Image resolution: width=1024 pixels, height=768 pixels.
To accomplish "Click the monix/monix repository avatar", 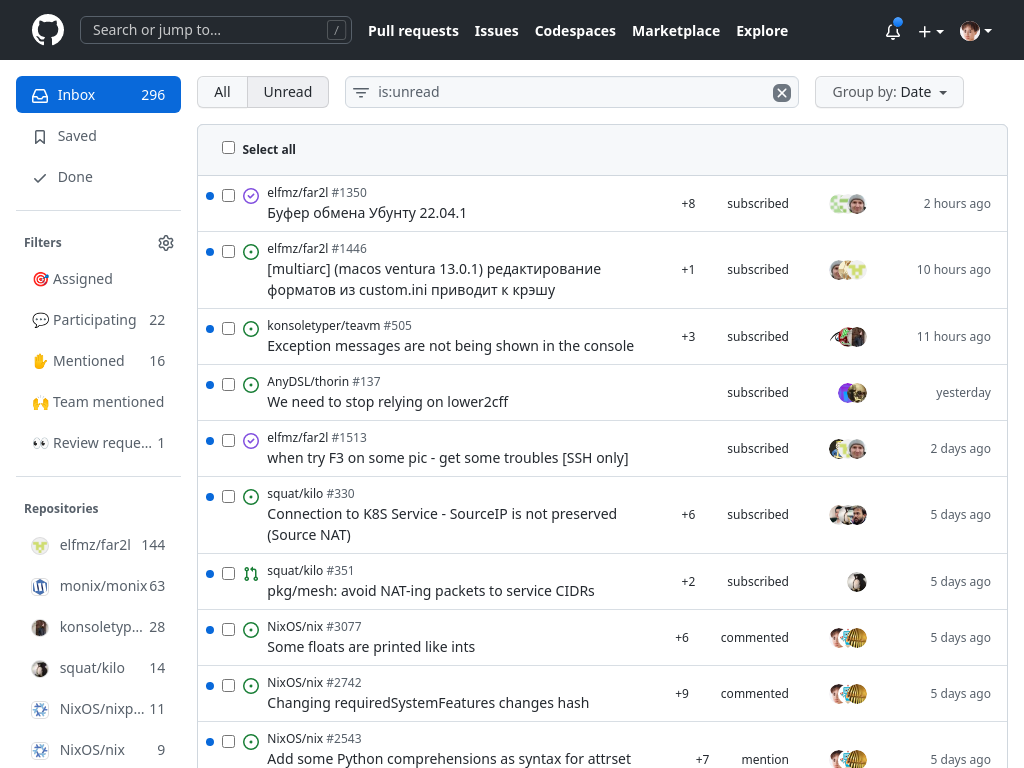I will pyautogui.click(x=40, y=586).
